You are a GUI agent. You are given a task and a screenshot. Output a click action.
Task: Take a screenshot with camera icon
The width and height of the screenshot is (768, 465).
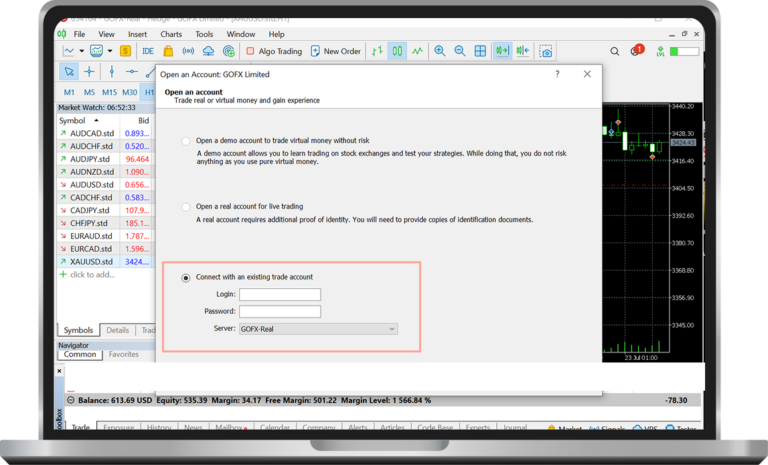(546, 51)
